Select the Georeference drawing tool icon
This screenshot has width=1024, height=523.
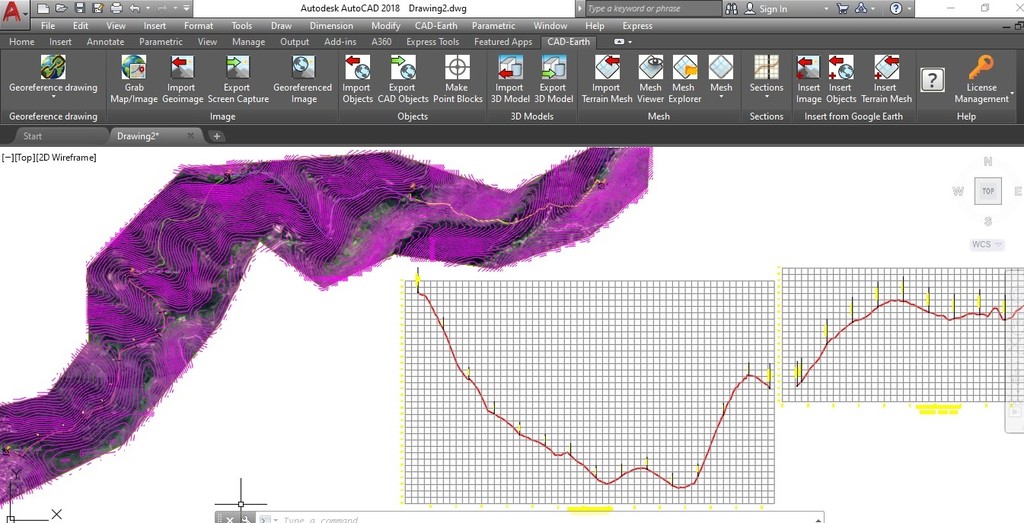[x=53, y=67]
